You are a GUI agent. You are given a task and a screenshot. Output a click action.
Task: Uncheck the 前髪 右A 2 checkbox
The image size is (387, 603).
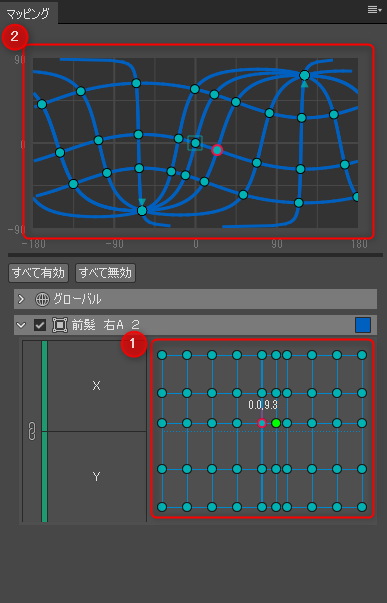click(x=40, y=325)
